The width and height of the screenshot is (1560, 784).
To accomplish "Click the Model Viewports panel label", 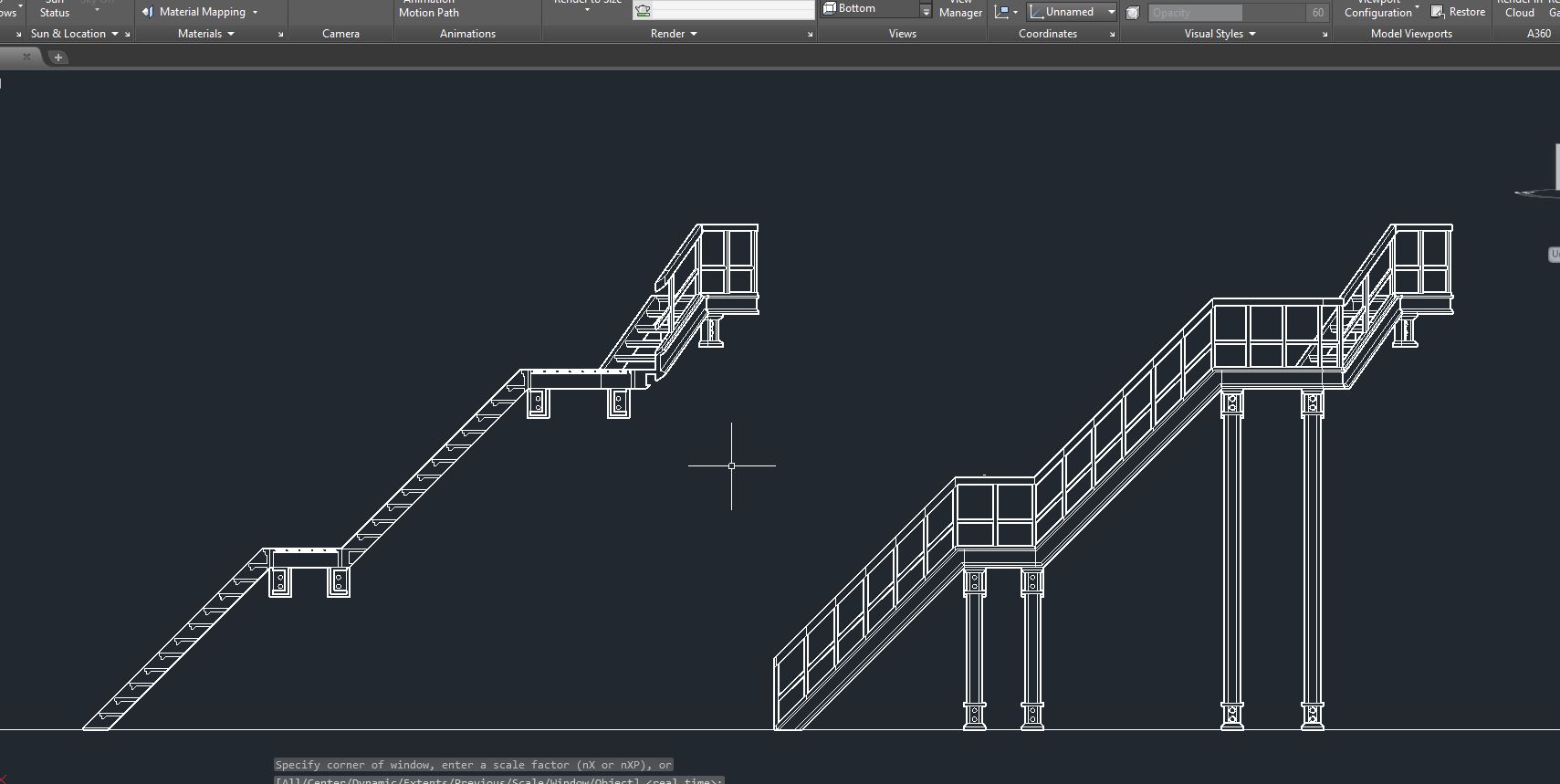I will click(1411, 34).
